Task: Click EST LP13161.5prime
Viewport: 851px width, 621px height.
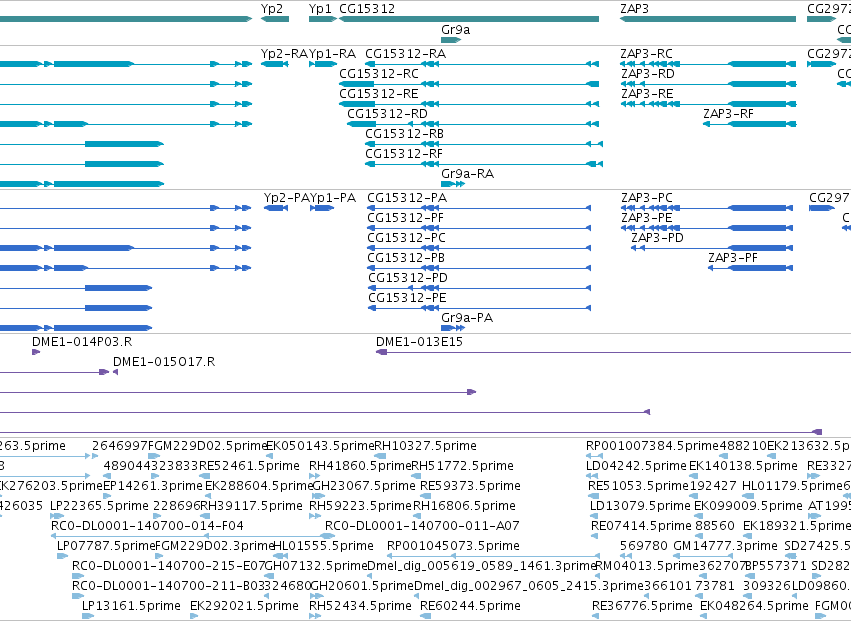Action: 131,606
